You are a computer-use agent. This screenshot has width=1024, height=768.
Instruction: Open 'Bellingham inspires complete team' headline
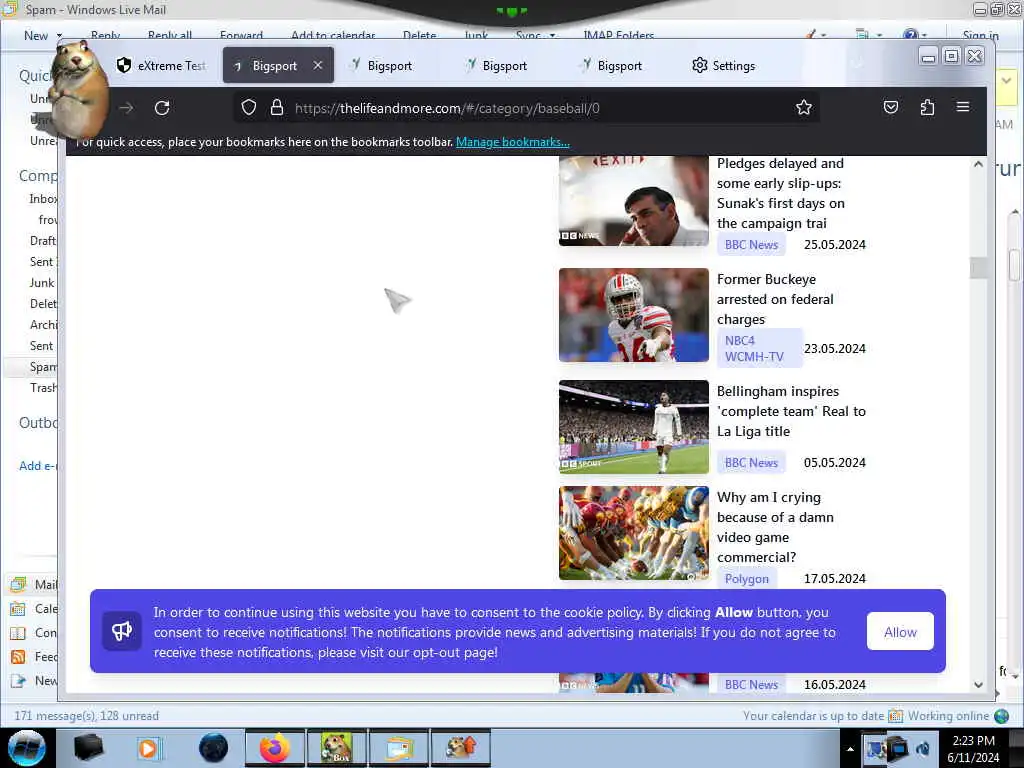tap(791, 411)
